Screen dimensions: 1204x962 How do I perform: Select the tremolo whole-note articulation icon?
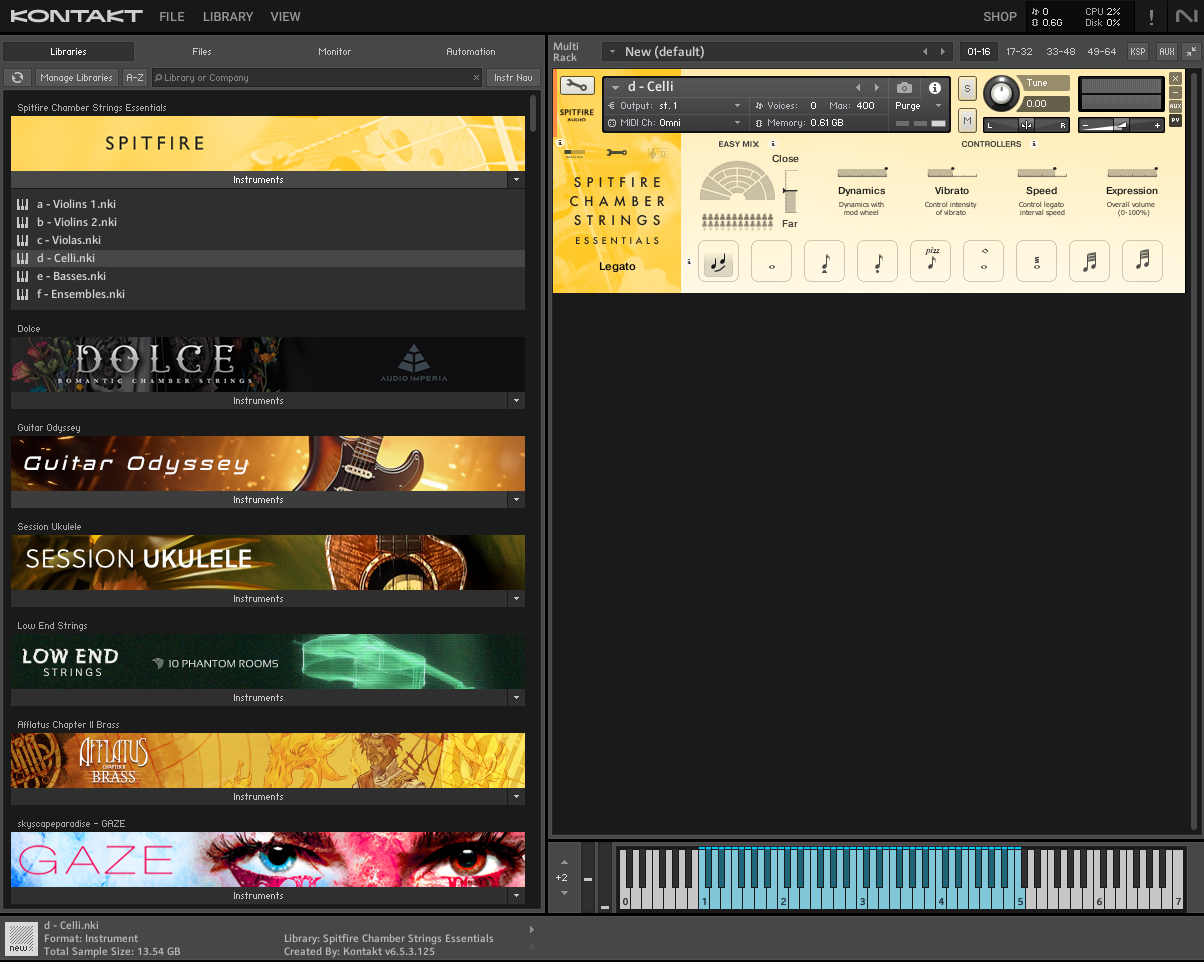pyautogui.click(x=1036, y=261)
